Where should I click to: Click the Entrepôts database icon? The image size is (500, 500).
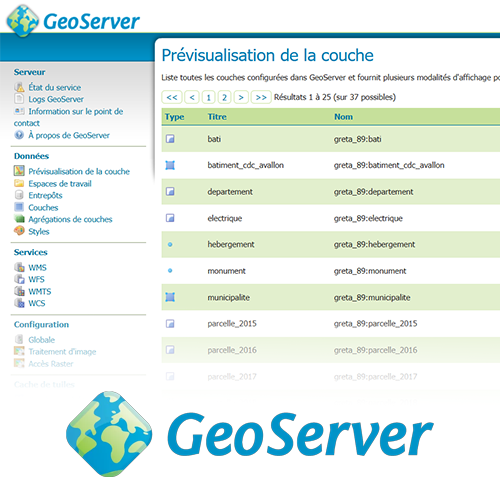pyautogui.click(x=19, y=195)
